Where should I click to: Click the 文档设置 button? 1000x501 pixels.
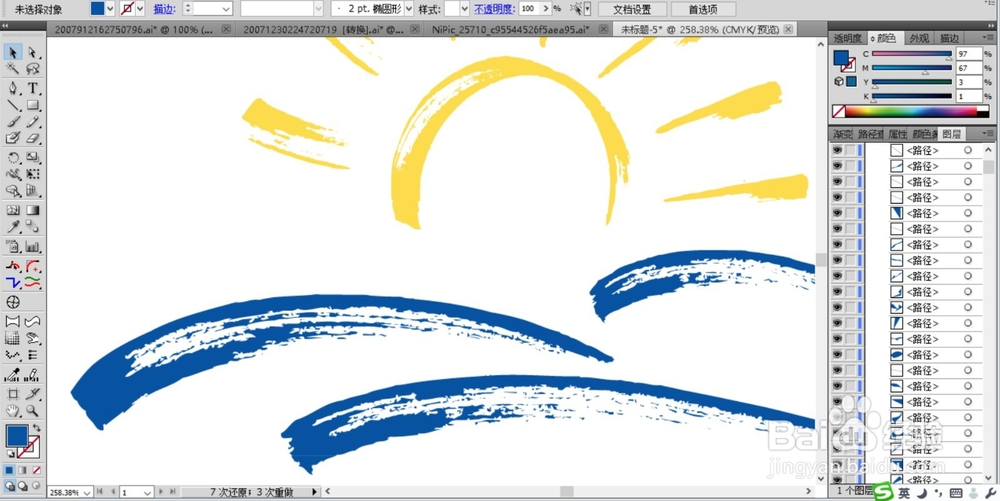632,9
